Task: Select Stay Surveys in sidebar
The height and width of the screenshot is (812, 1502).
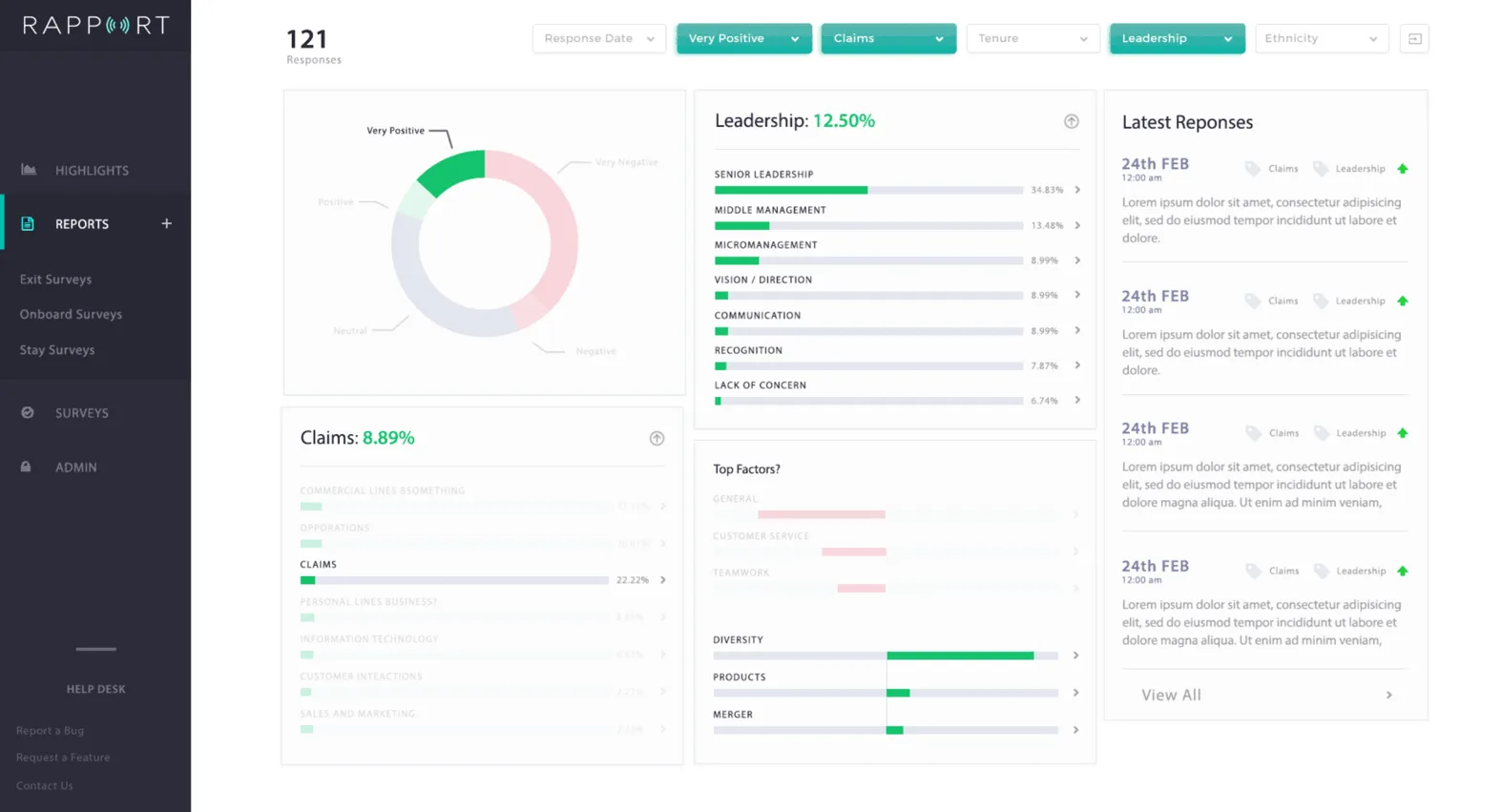Action: point(57,350)
